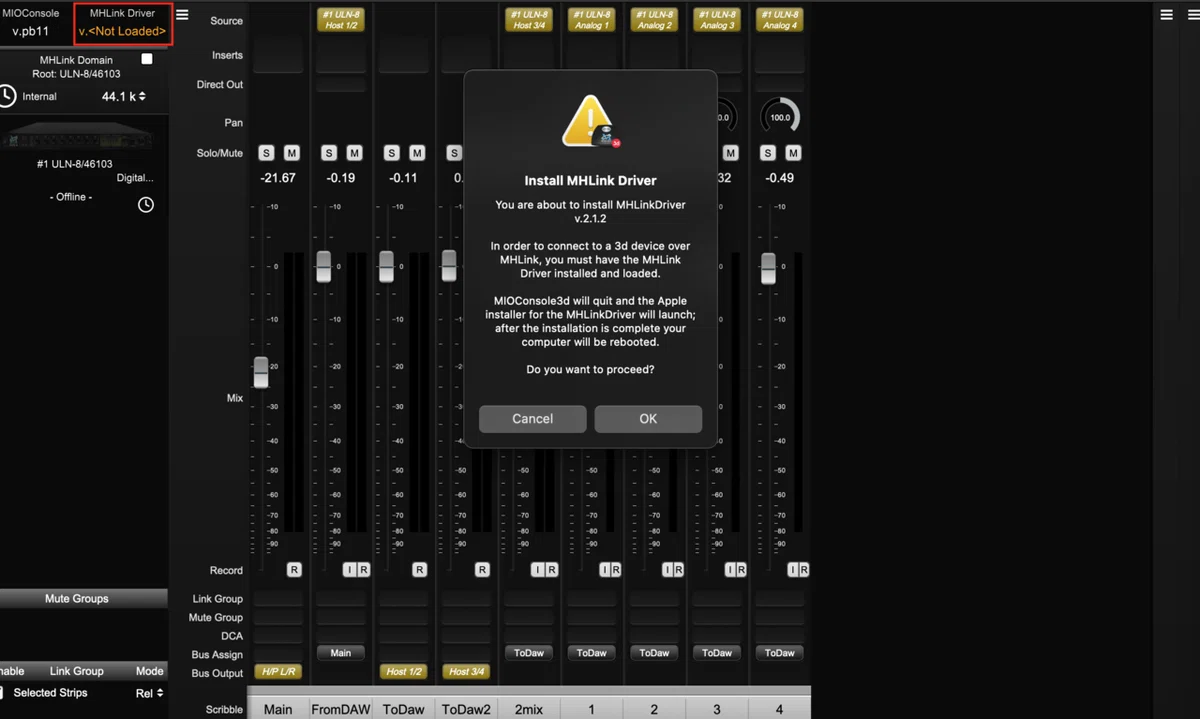Open 2mix bus assign ToDaw selector
Screen dimensions: 1200x719
tap(529, 653)
